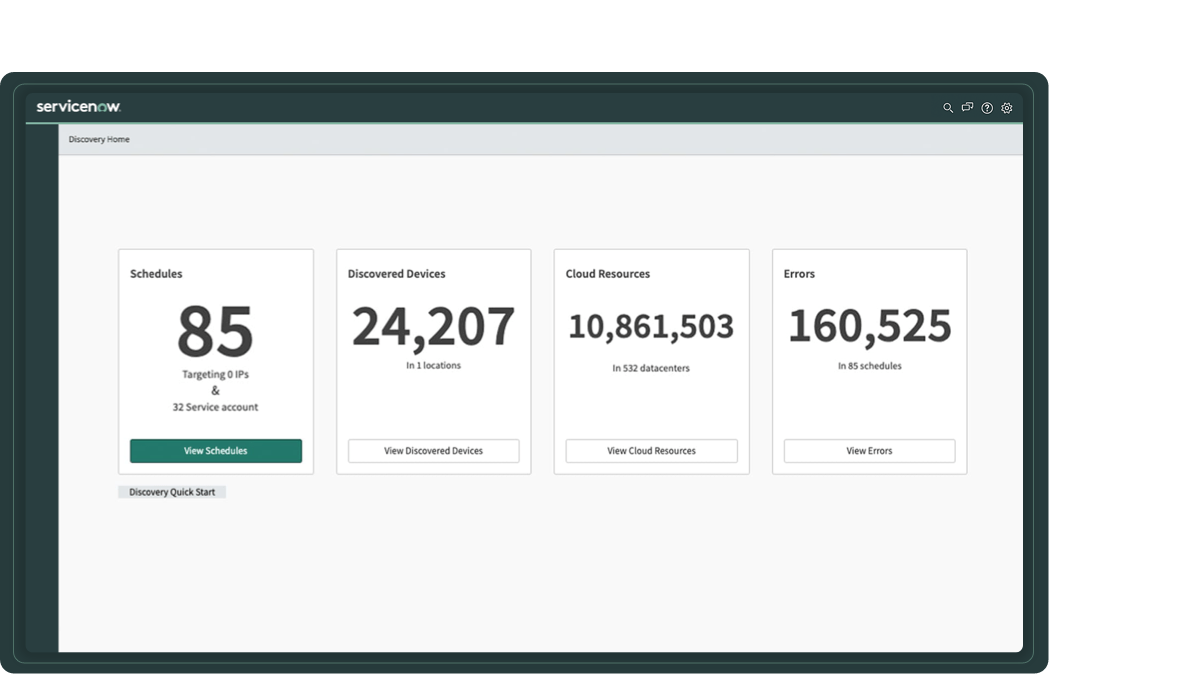1200x675 pixels.
Task: Select View Discovered Devices
Action: tap(433, 450)
